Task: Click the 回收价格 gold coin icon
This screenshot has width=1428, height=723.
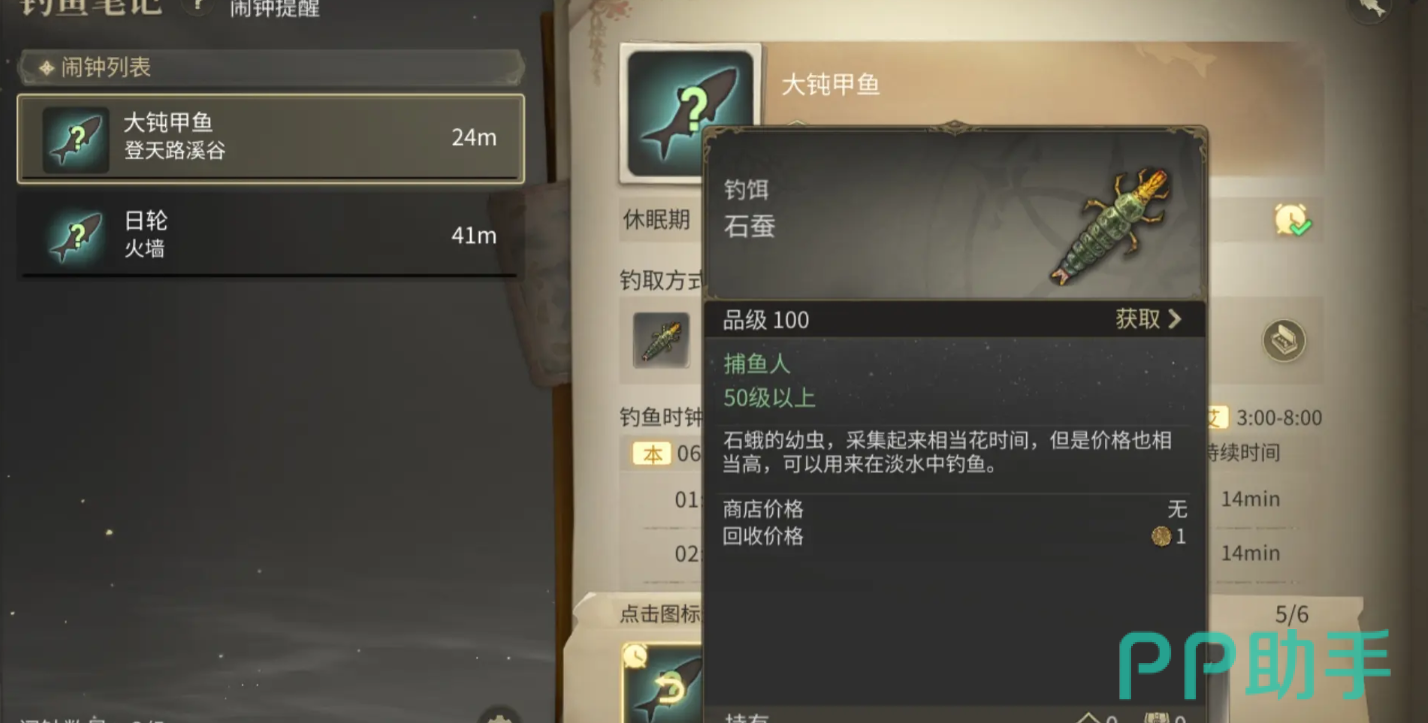Action: tap(1161, 537)
